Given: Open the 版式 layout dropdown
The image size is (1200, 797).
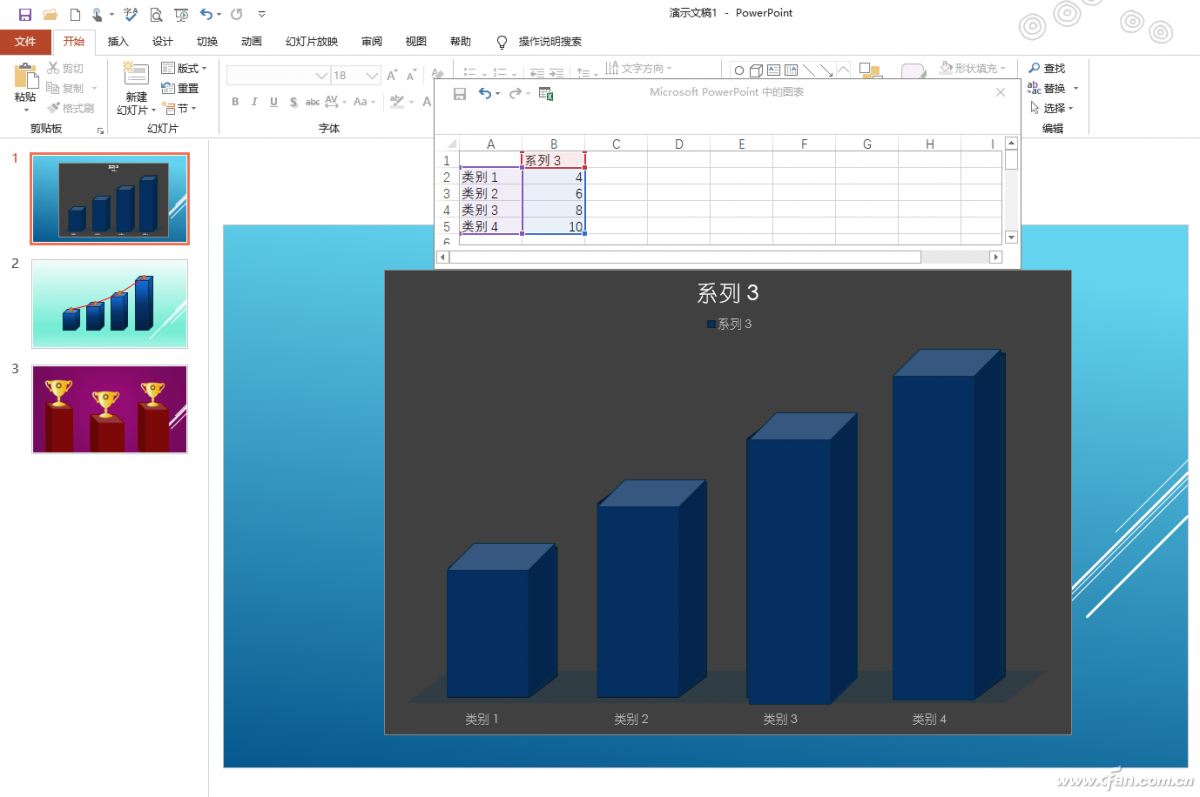Looking at the screenshot, I should [184, 68].
